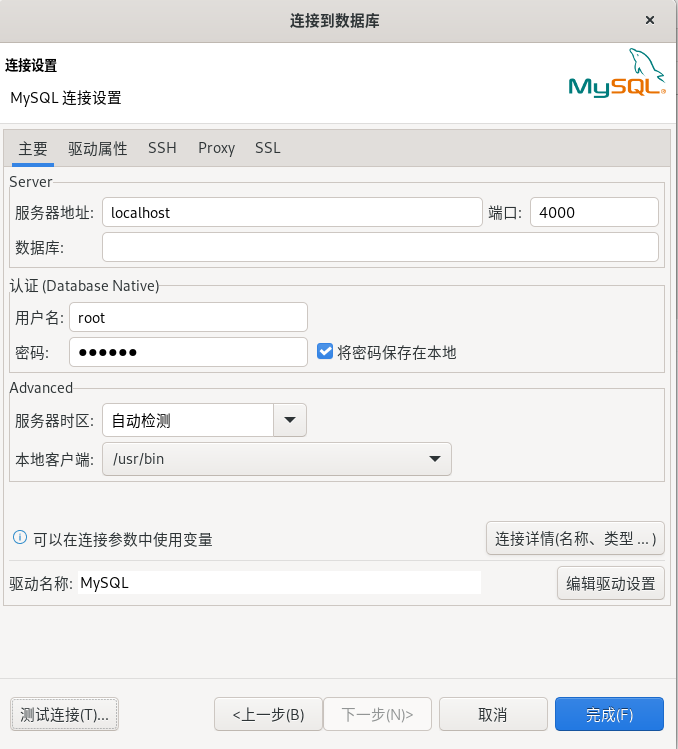
Task: Toggle 将密码保存在本地 checkbox
Action: click(325, 352)
